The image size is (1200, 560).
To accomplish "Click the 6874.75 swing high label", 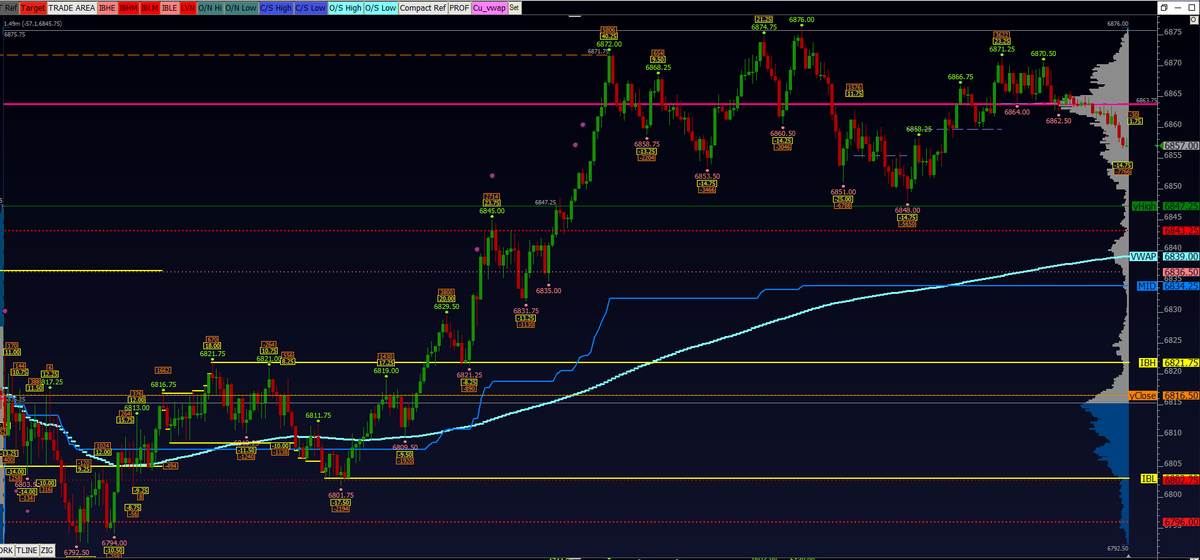I will click(764, 28).
